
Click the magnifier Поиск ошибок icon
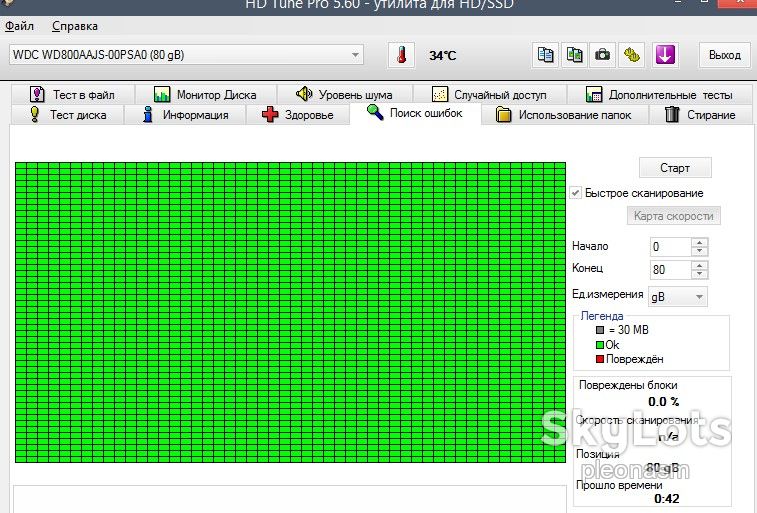tap(375, 112)
